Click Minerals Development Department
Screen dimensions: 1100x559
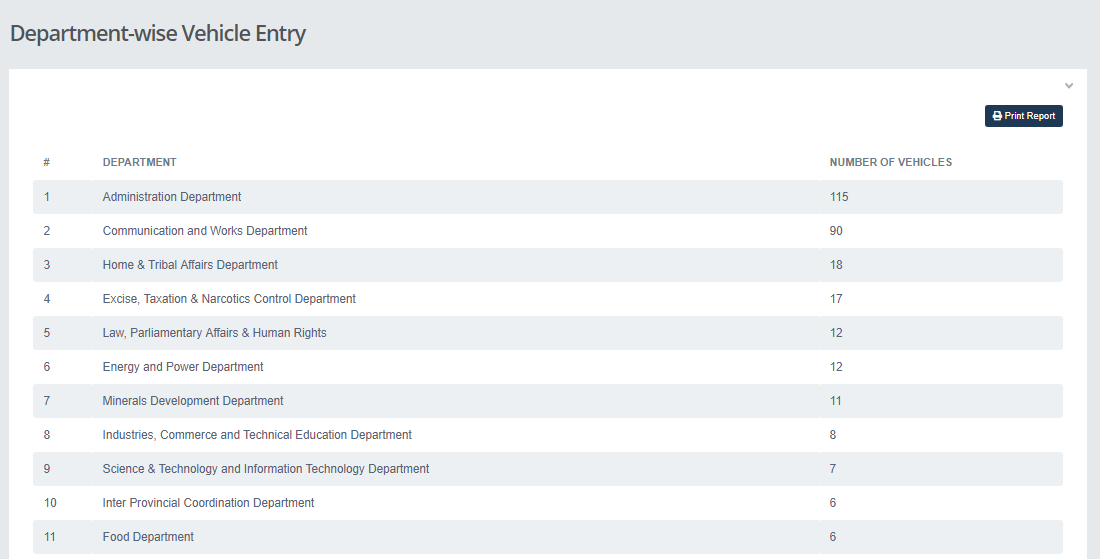click(x=193, y=401)
